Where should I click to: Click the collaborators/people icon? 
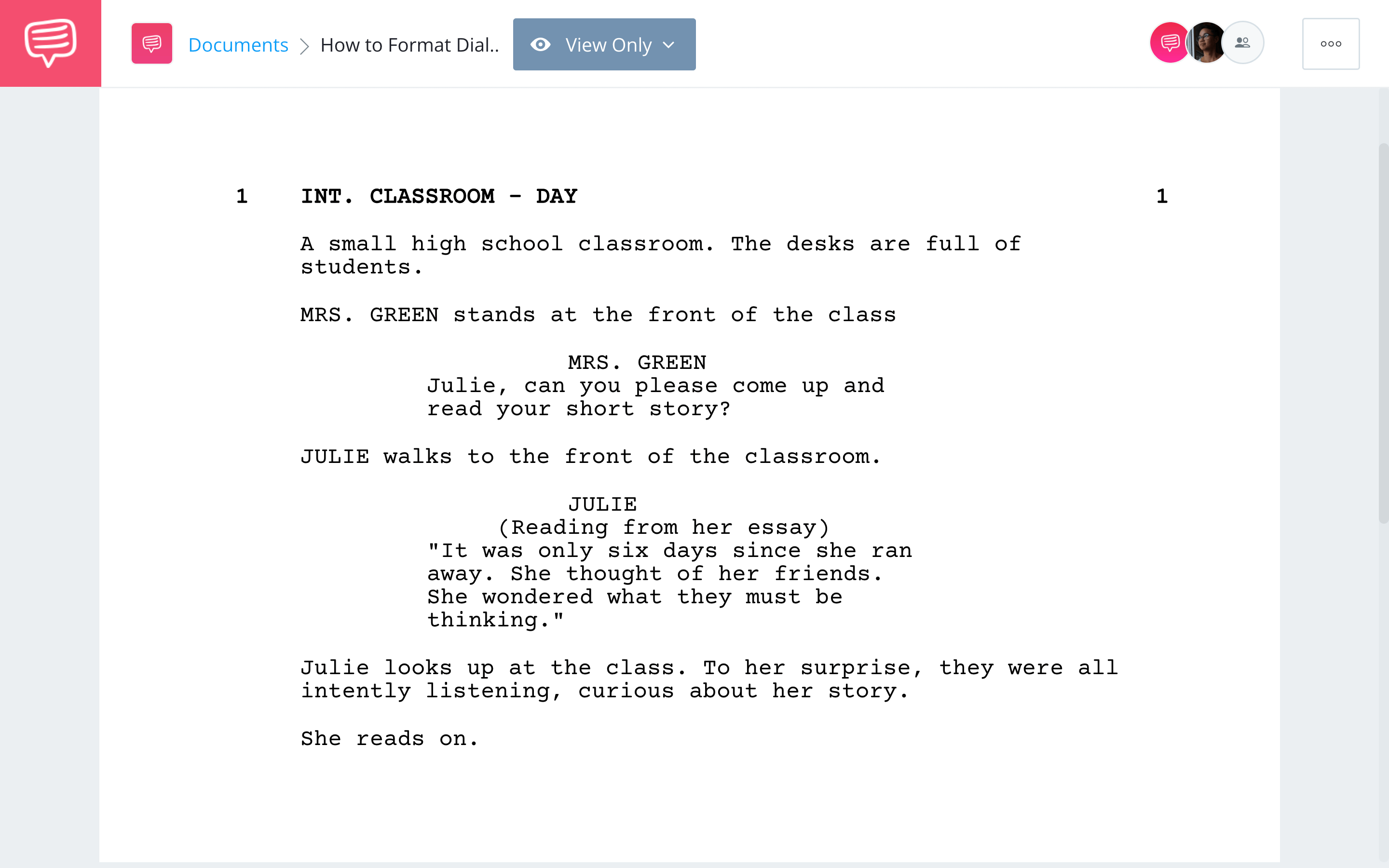(1243, 44)
